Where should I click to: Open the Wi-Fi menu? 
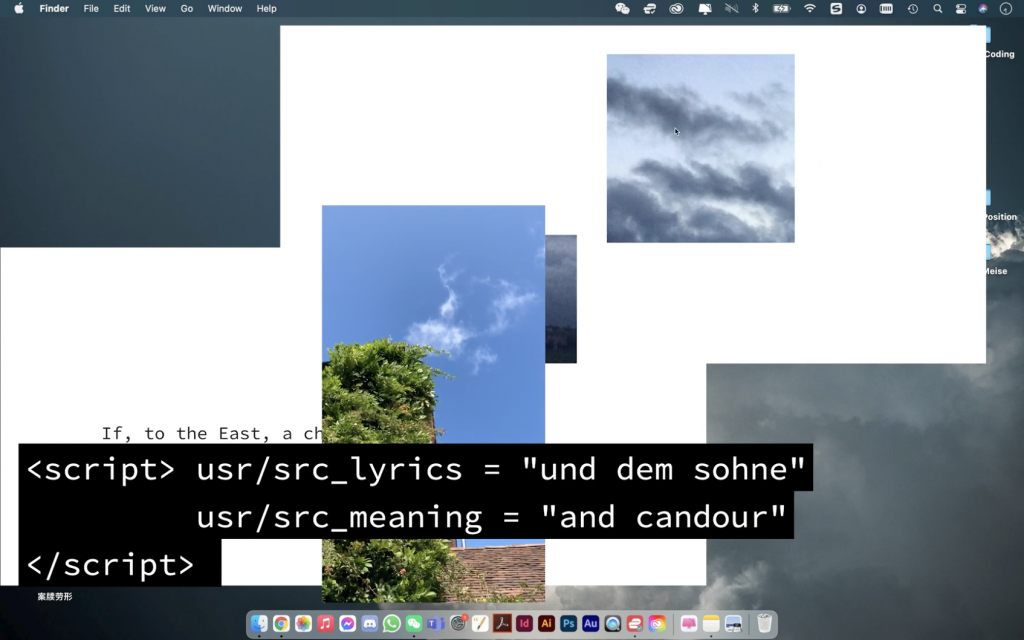point(810,8)
